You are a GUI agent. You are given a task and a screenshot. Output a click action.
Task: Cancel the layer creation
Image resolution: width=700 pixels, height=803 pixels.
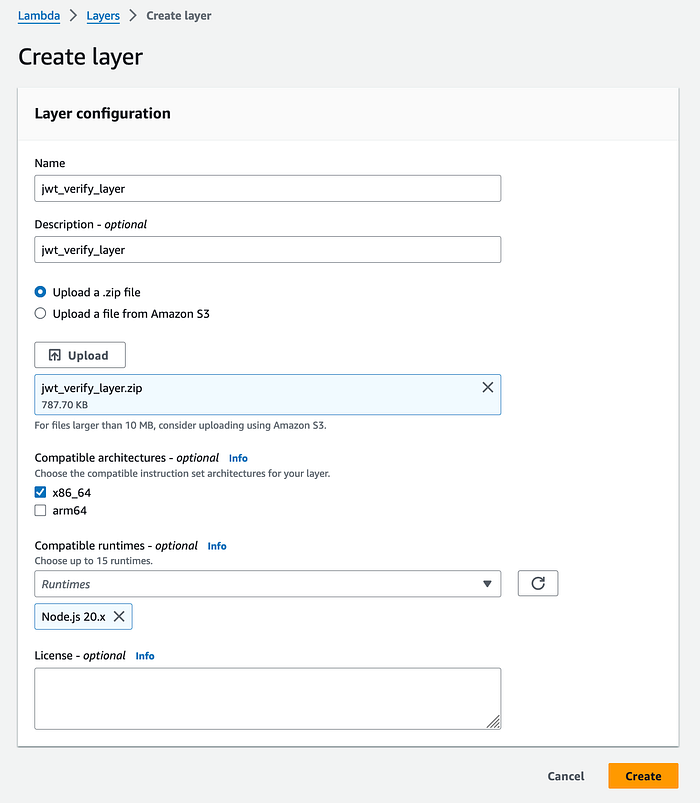pyautogui.click(x=566, y=776)
